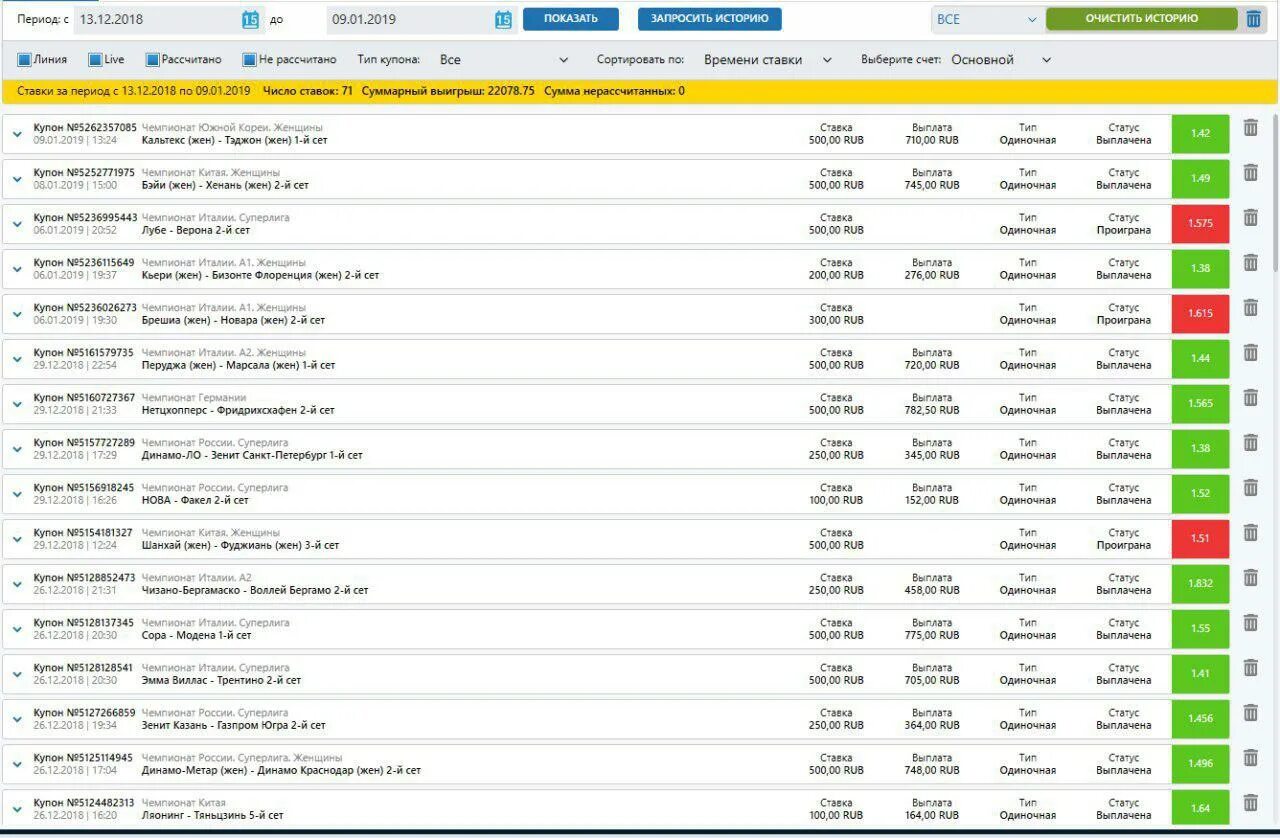Delete coupon №5262357085 with trash icon

(x=1251, y=128)
